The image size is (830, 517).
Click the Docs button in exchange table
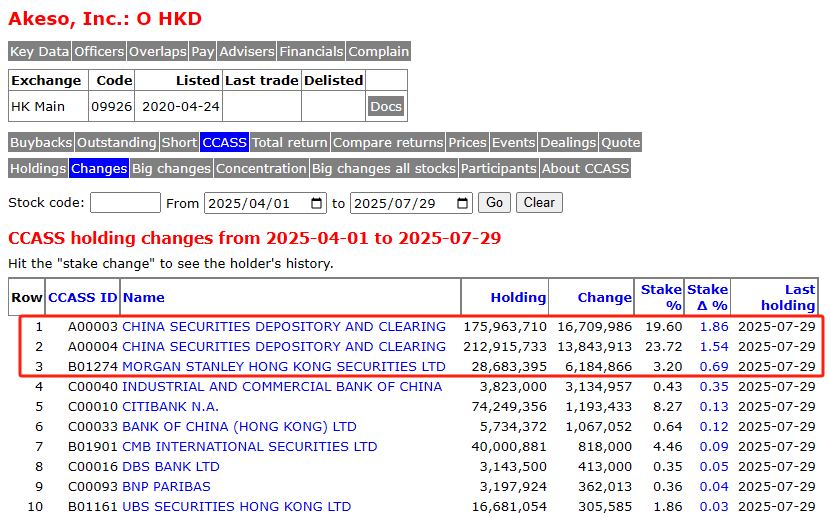pyautogui.click(x=386, y=106)
